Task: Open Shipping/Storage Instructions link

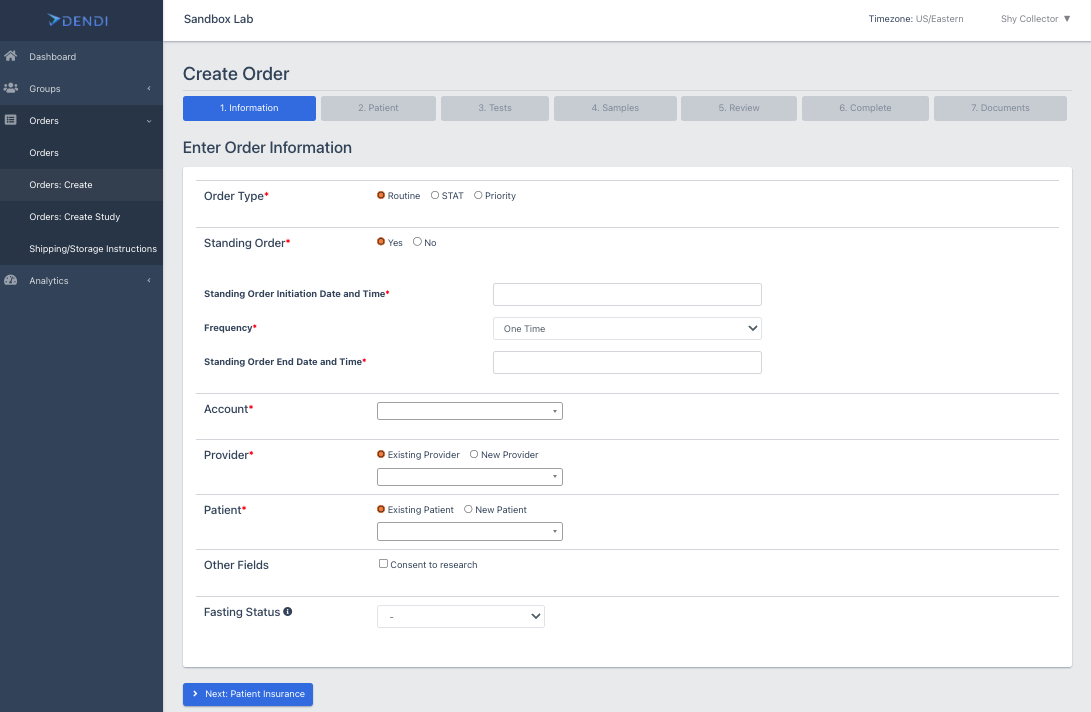Action: [x=93, y=248]
